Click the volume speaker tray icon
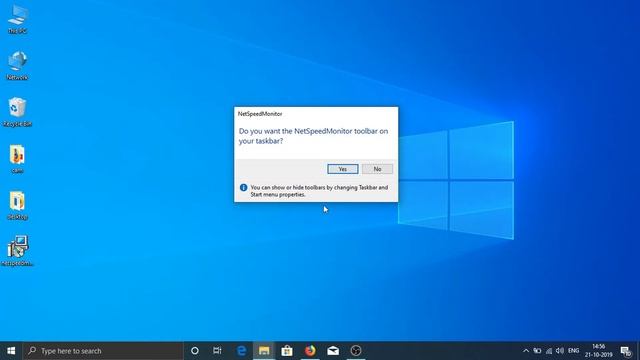The image size is (640, 360). tap(560, 351)
